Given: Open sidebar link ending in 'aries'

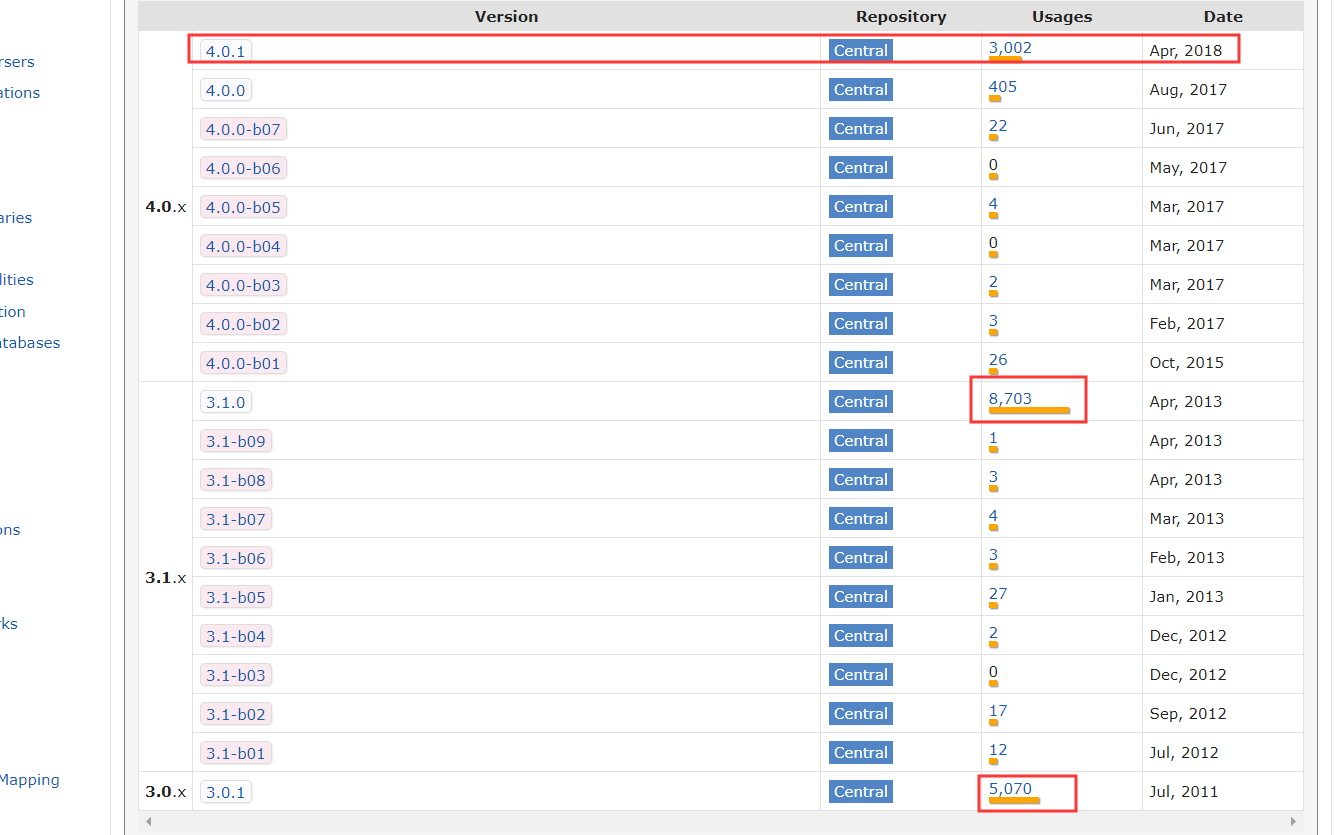Looking at the screenshot, I should [x=16, y=218].
